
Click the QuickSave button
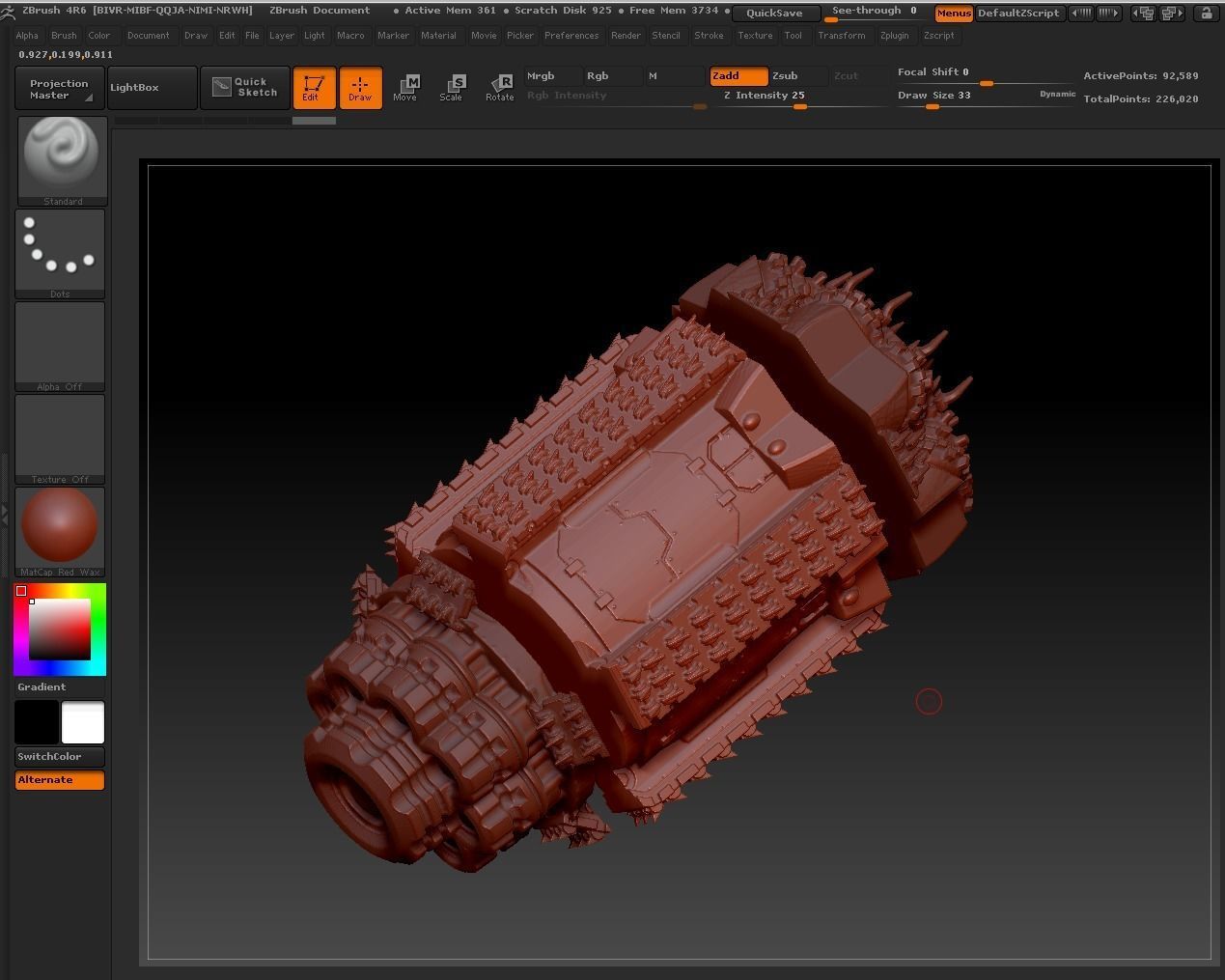tap(774, 14)
